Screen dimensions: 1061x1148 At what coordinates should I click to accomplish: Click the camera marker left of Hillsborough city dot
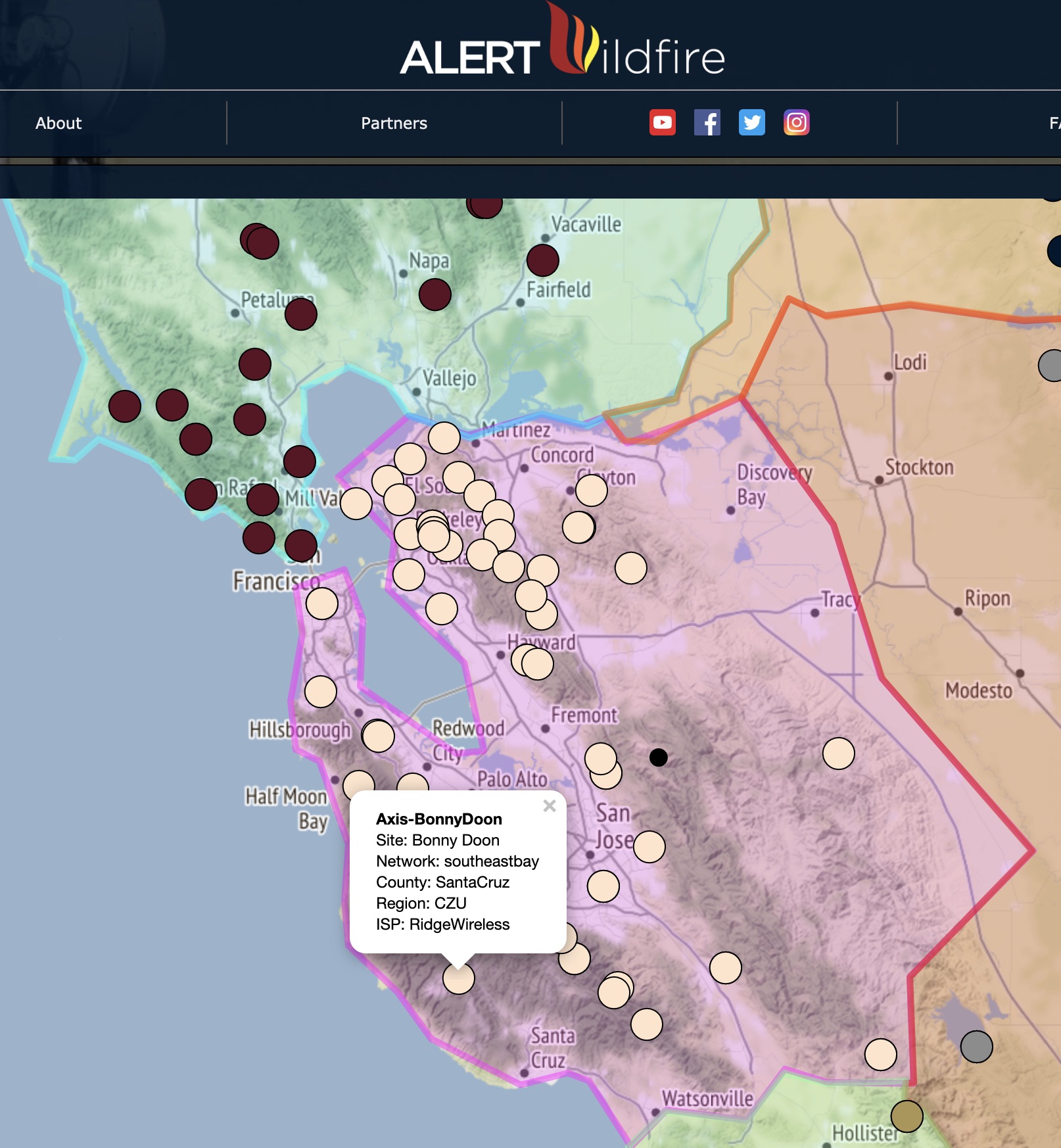[x=320, y=692]
